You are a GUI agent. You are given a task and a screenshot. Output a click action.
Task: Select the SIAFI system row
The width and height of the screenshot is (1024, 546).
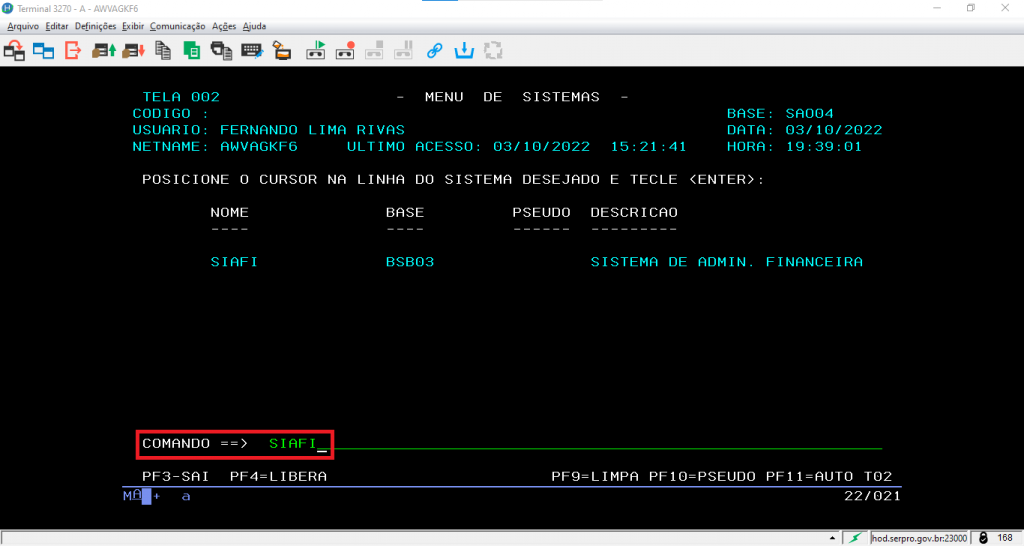(234, 262)
